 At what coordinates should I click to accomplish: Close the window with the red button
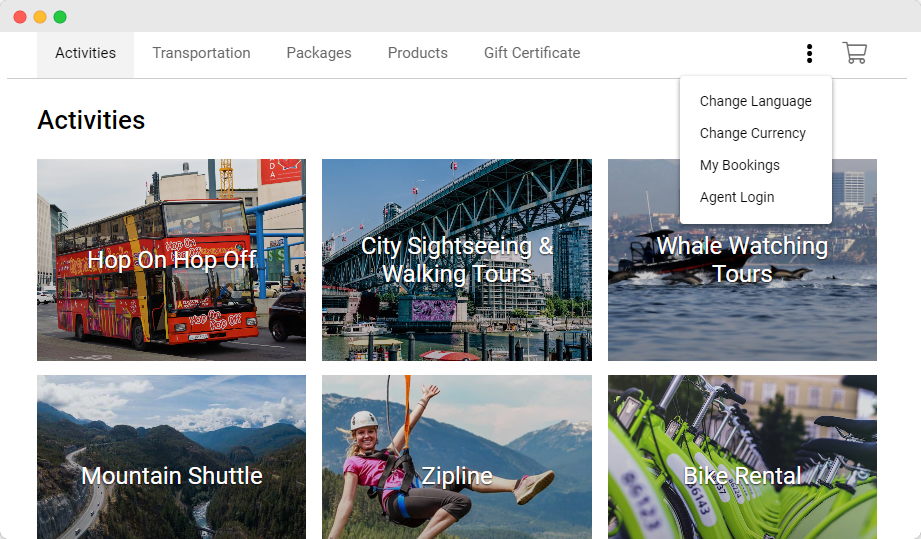click(x=20, y=17)
